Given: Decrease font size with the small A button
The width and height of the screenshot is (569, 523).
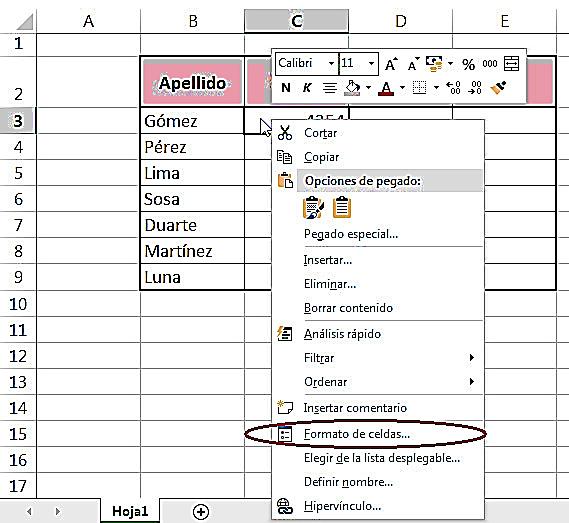Looking at the screenshot, I should point(413,64).
